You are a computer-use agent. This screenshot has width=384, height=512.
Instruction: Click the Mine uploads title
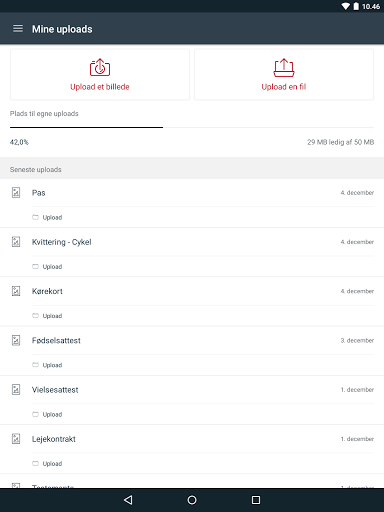(x=62, y=29)
